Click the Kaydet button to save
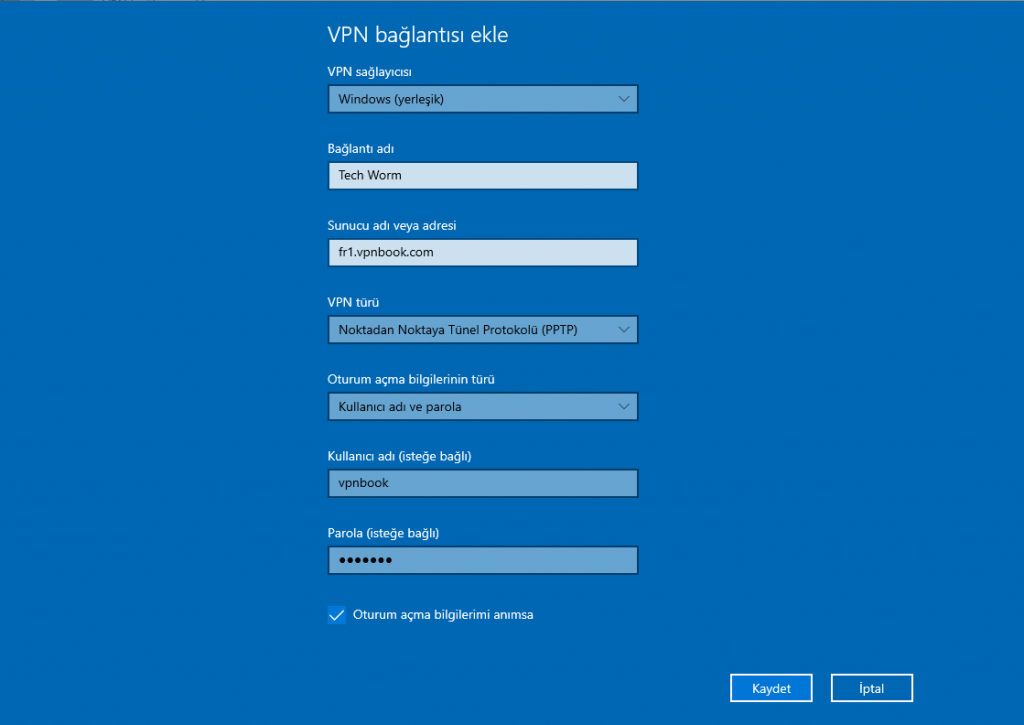 (x=771, y=687)
